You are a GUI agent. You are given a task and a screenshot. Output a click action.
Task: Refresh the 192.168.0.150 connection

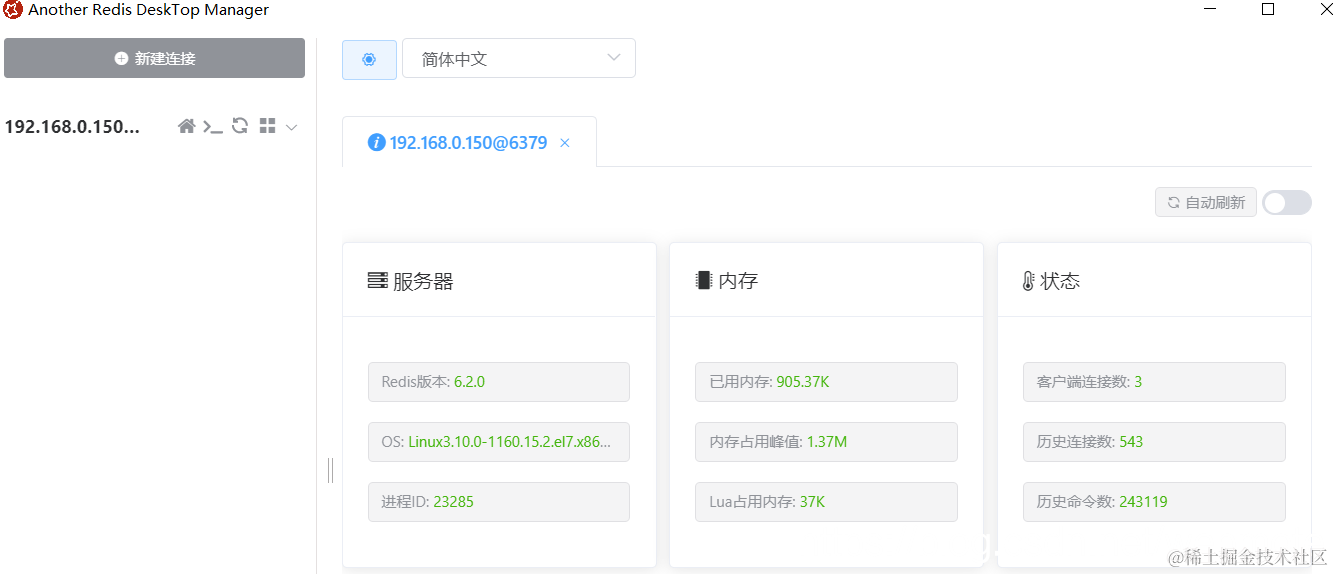tap(240, 126)
